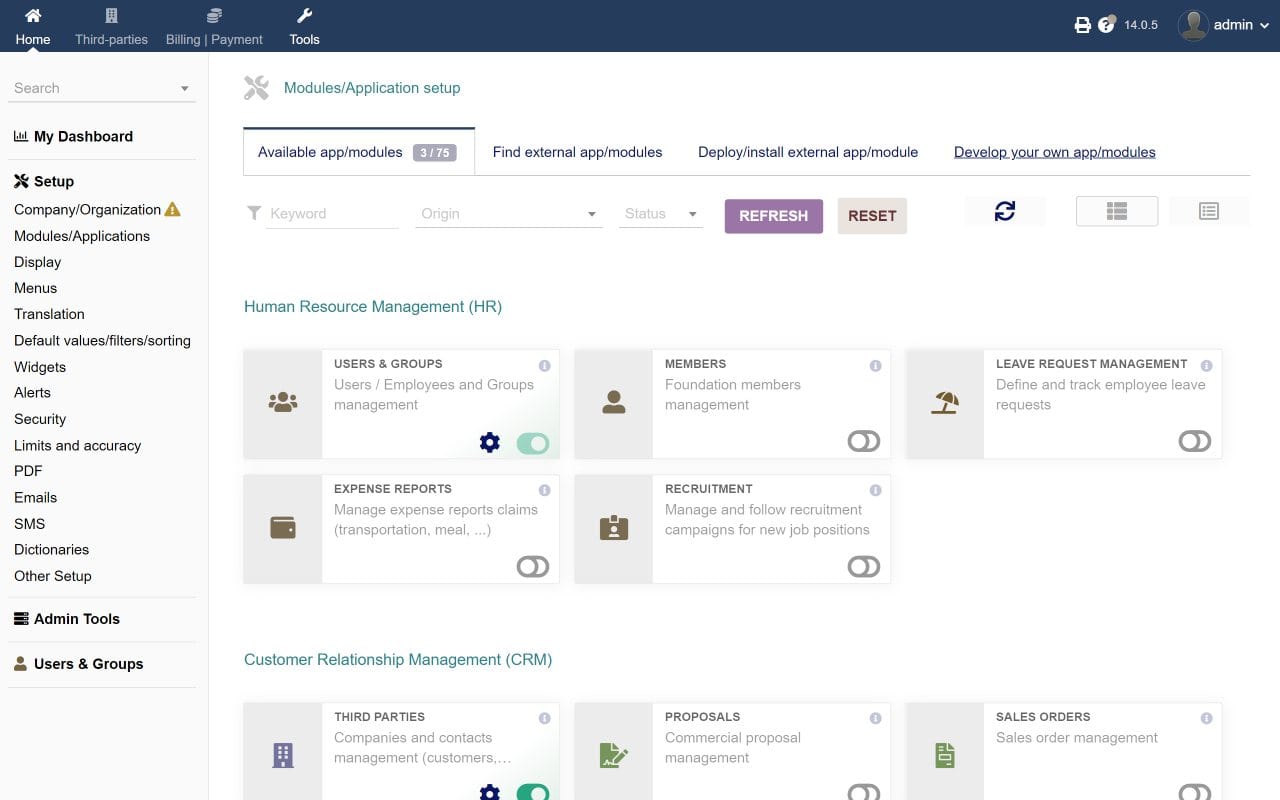
Task: Click the printer icon in the top bar
Action: pyautogui.click(x=1083, y=24)
